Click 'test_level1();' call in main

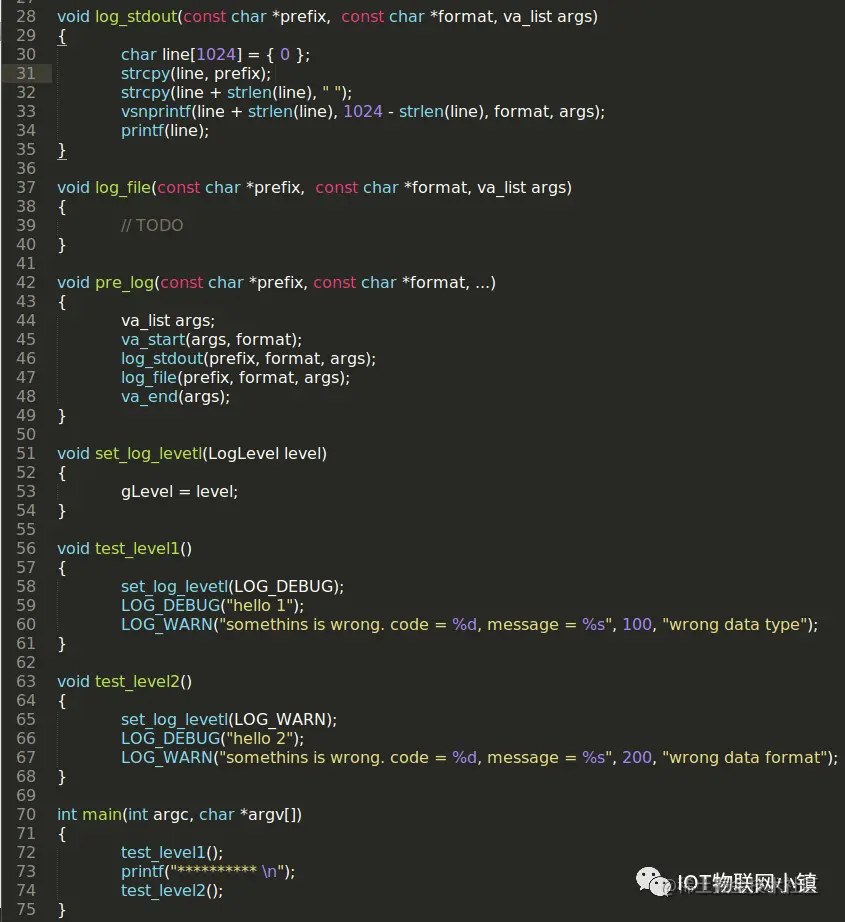pyautogui.click(x=172, y=853)
